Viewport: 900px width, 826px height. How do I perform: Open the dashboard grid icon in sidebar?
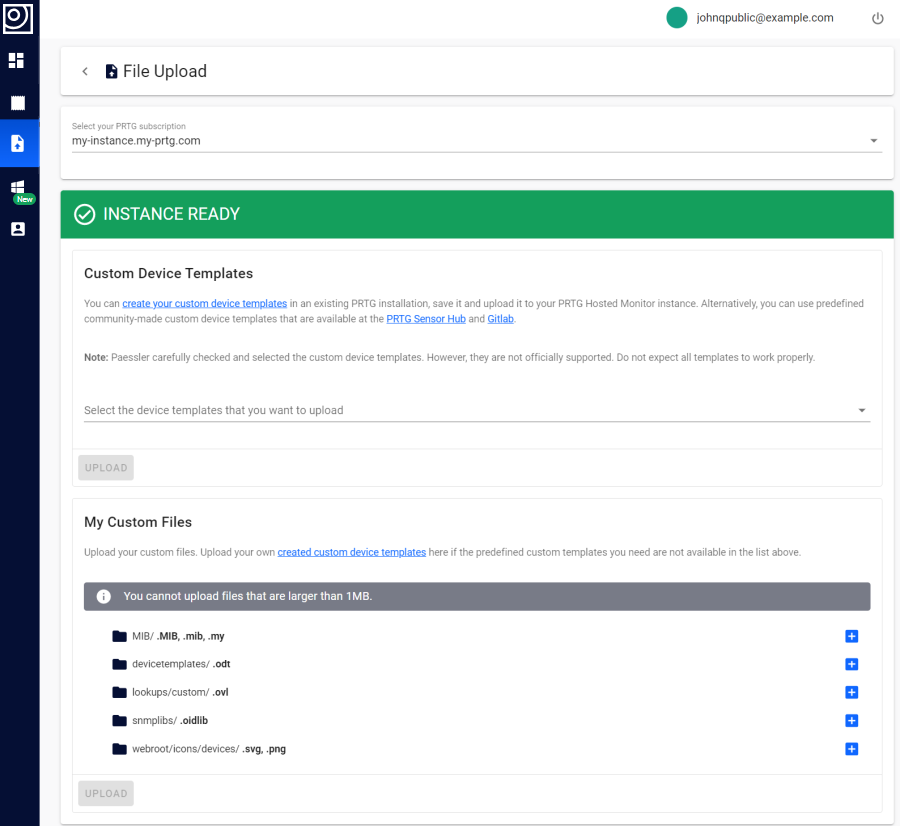coord(16,61)
